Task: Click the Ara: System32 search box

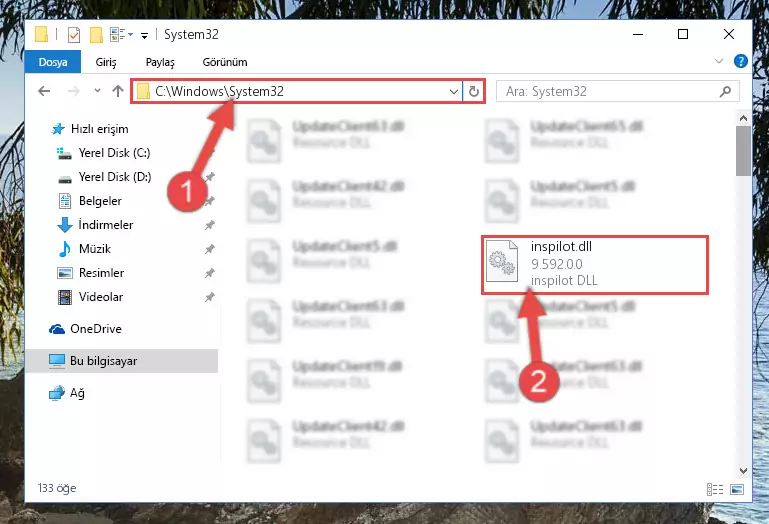Action: 617,91
